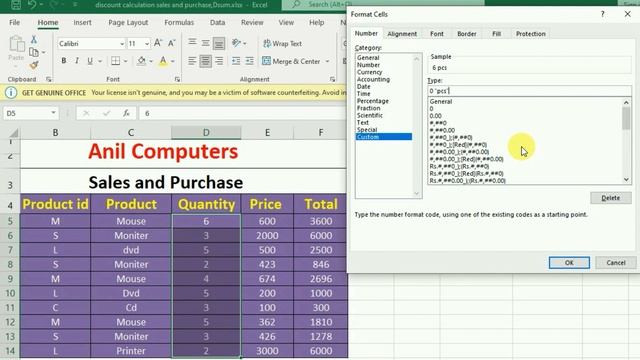Click the Copy icon in Clipboard group
The image size is (640, 360).
pyautogui.click(x=34, y=52)
